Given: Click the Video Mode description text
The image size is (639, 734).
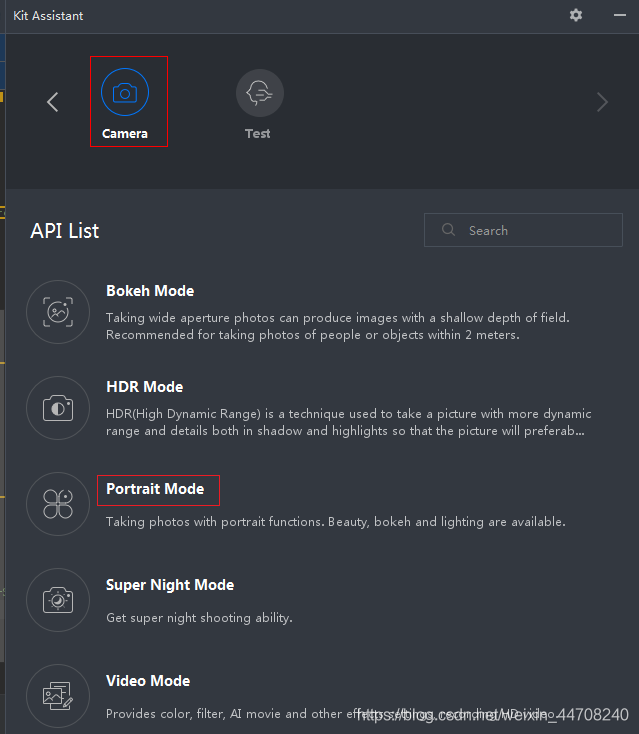Looking at the screenshot, I should click(x=330, y=714).
